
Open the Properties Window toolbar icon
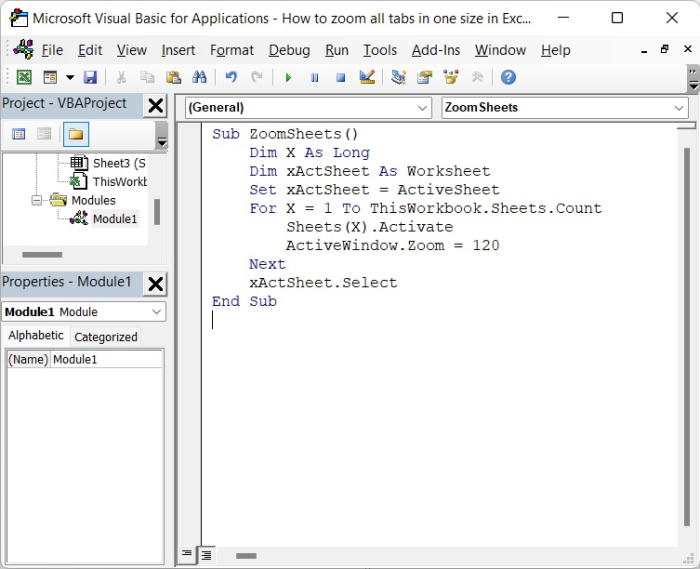(425, 78)
